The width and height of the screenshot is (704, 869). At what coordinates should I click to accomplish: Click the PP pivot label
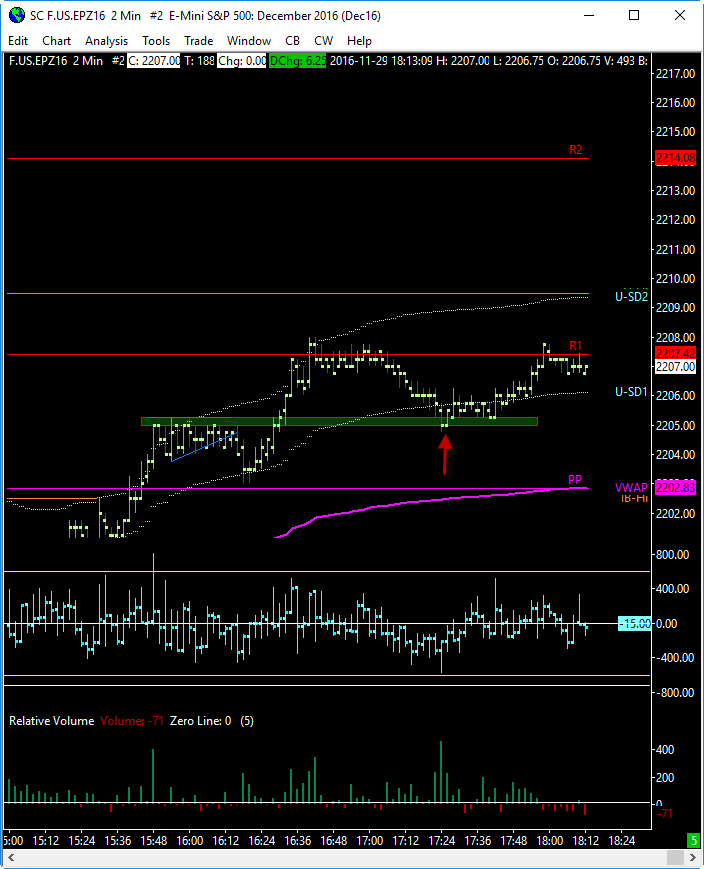[575, 479]
